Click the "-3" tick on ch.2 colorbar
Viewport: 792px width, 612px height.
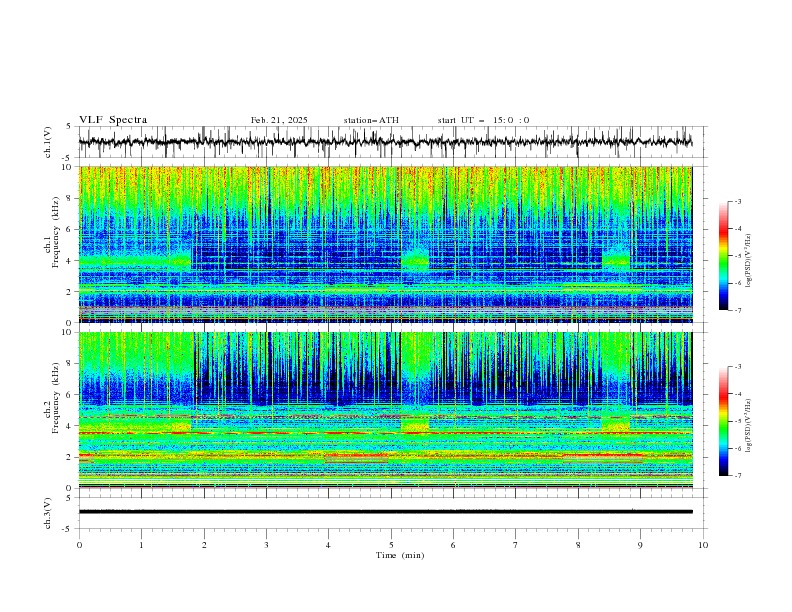(x=737, y=367)
